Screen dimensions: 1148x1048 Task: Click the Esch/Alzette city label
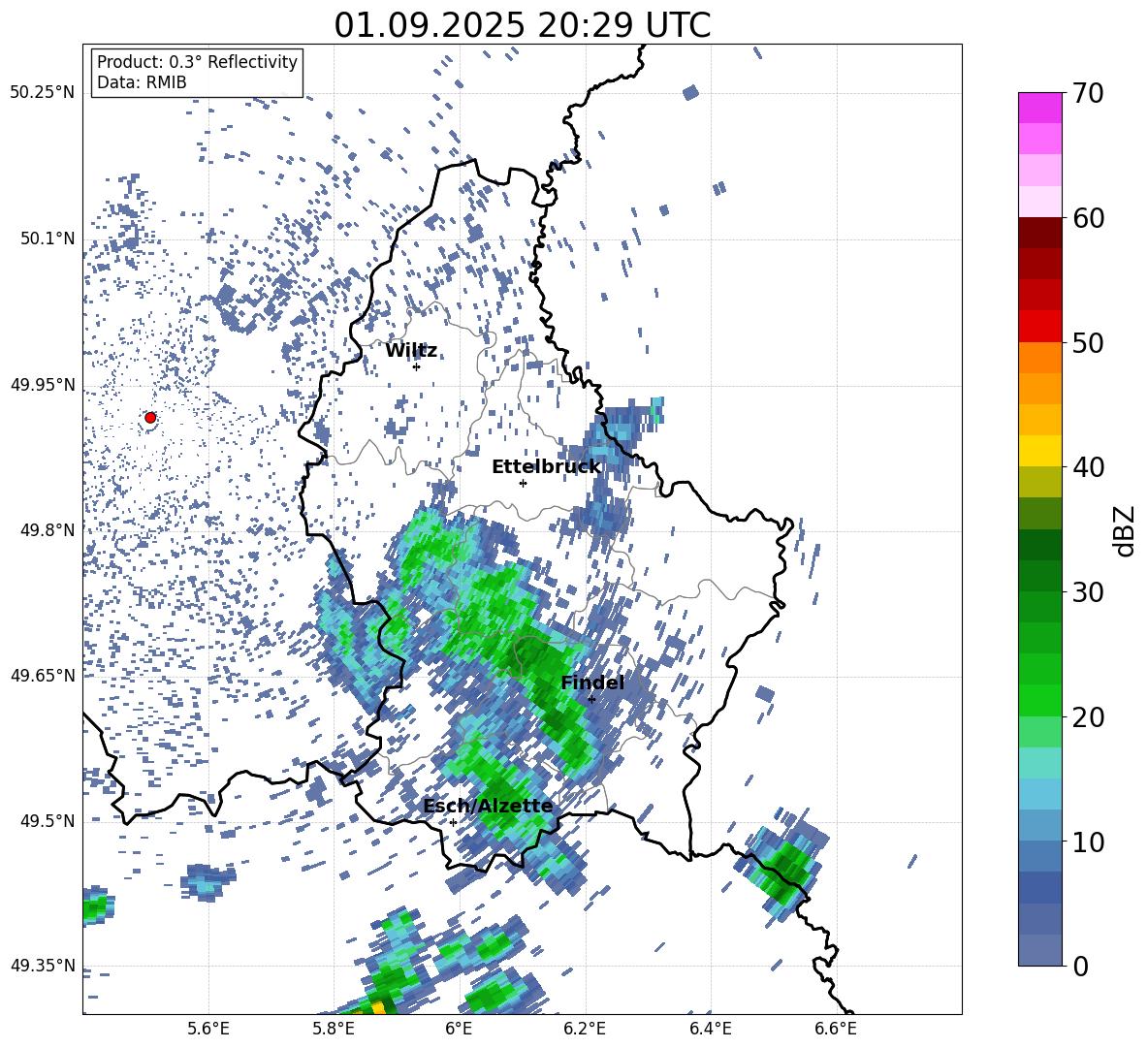click(x=488, y=807)
